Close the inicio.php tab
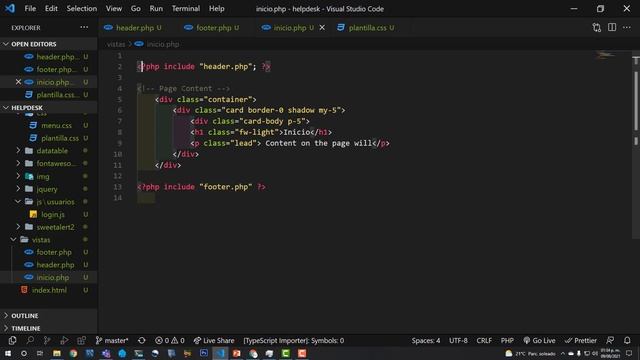Screen dimensions: 640x360 (322, 28)
